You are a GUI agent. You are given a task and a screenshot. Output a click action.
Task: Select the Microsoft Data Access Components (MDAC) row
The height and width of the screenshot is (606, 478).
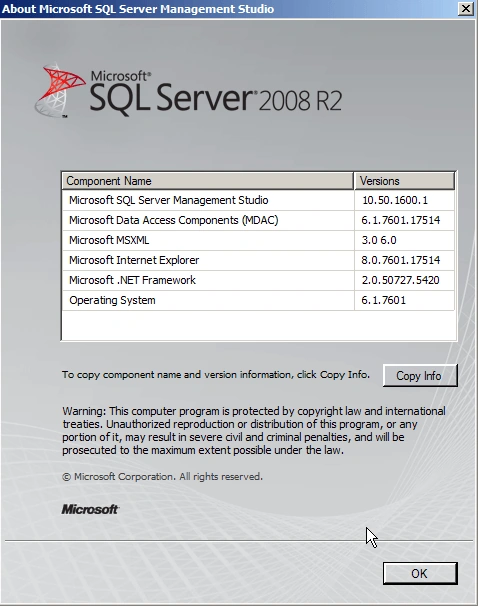click(258, 220)
